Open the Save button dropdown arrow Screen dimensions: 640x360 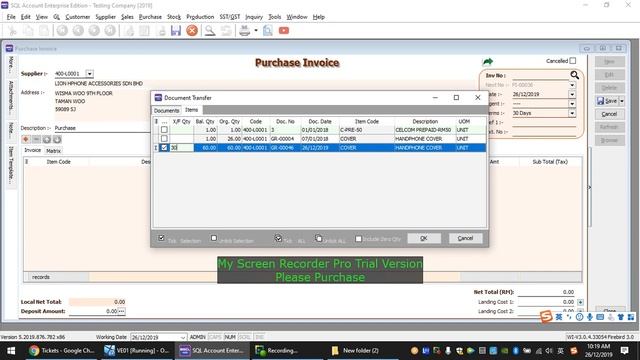pos(622,101)
